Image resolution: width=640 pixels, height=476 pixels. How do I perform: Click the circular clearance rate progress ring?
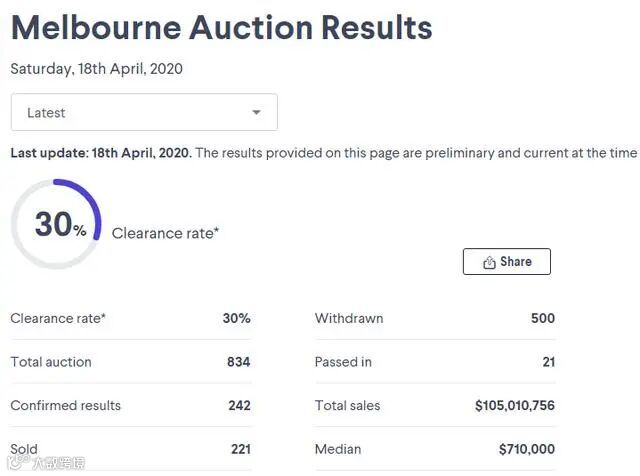[56, 224]
